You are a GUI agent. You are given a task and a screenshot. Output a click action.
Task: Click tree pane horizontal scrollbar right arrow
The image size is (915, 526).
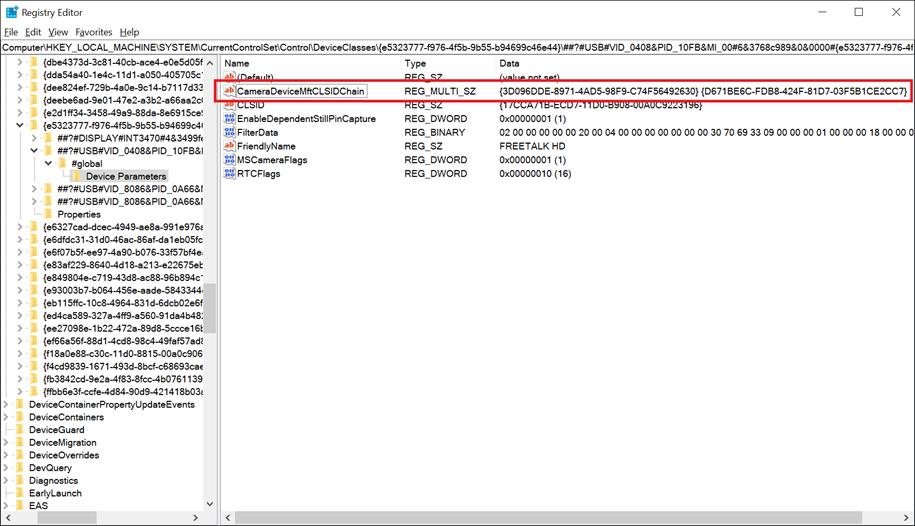tap(195, 518)
